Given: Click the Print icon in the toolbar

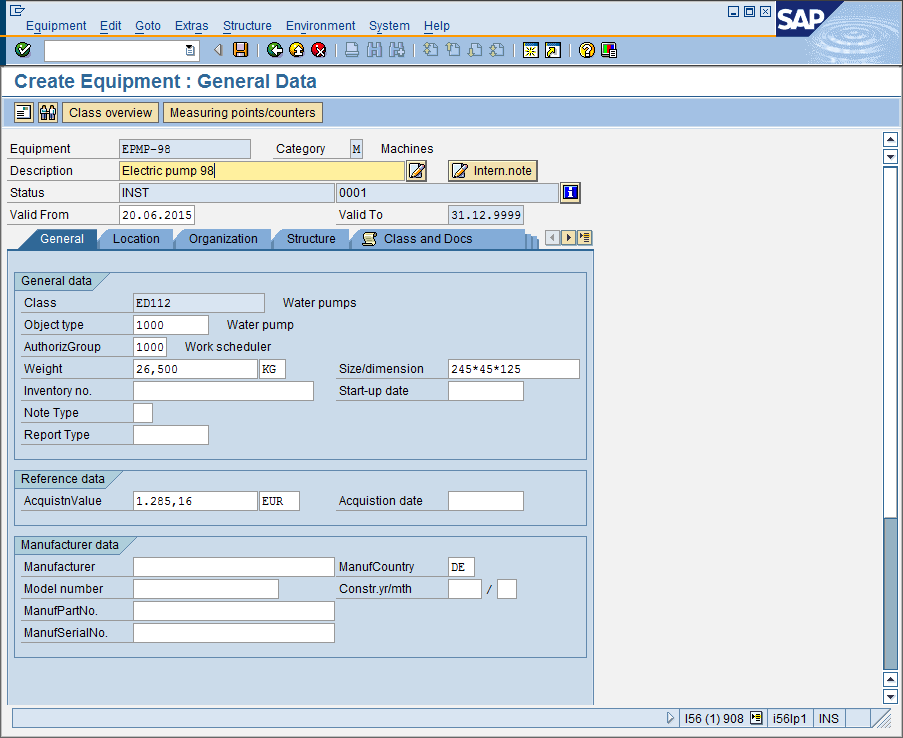Looking at the screenshot, I should [352, 50].
